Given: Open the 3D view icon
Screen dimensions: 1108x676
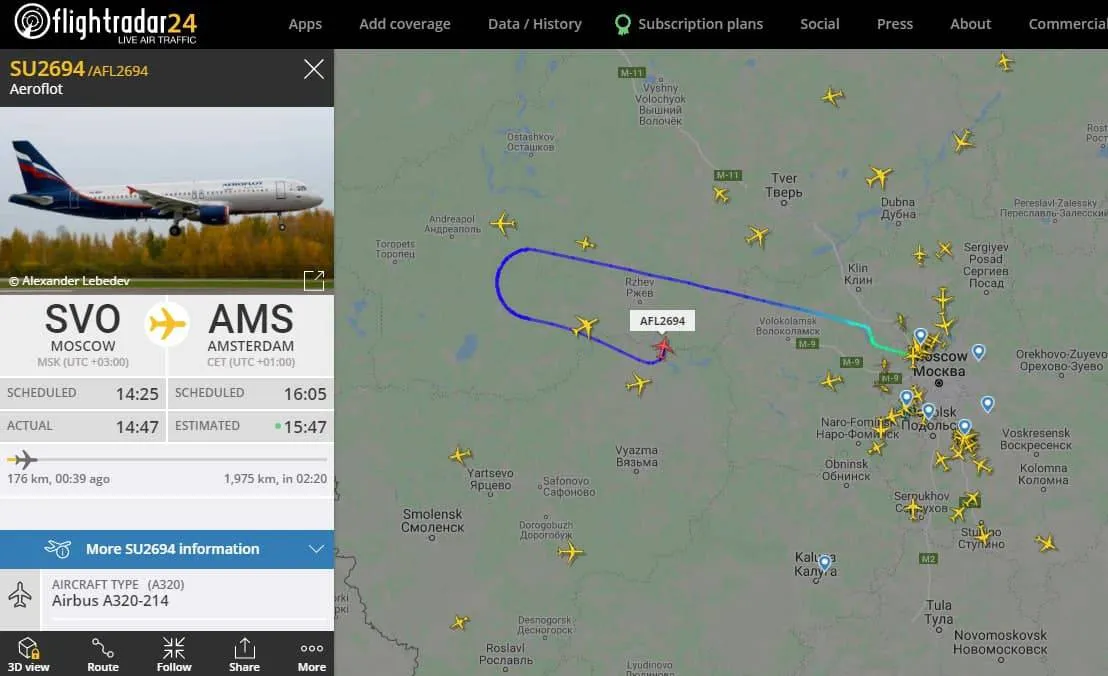Looking at the screenshot, I should pos(28,647).
